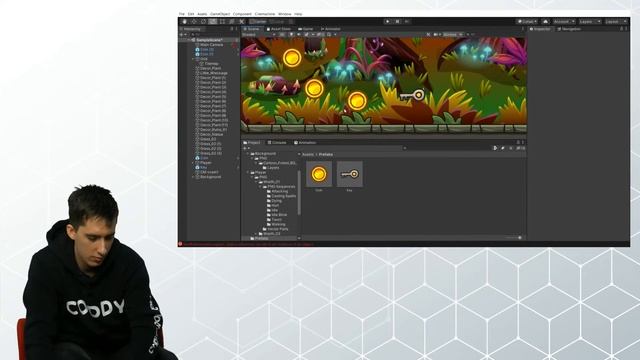640x360 pixels.
Task: Toggle scene lighting in Scene view toolbar
Action: point(291,35)
